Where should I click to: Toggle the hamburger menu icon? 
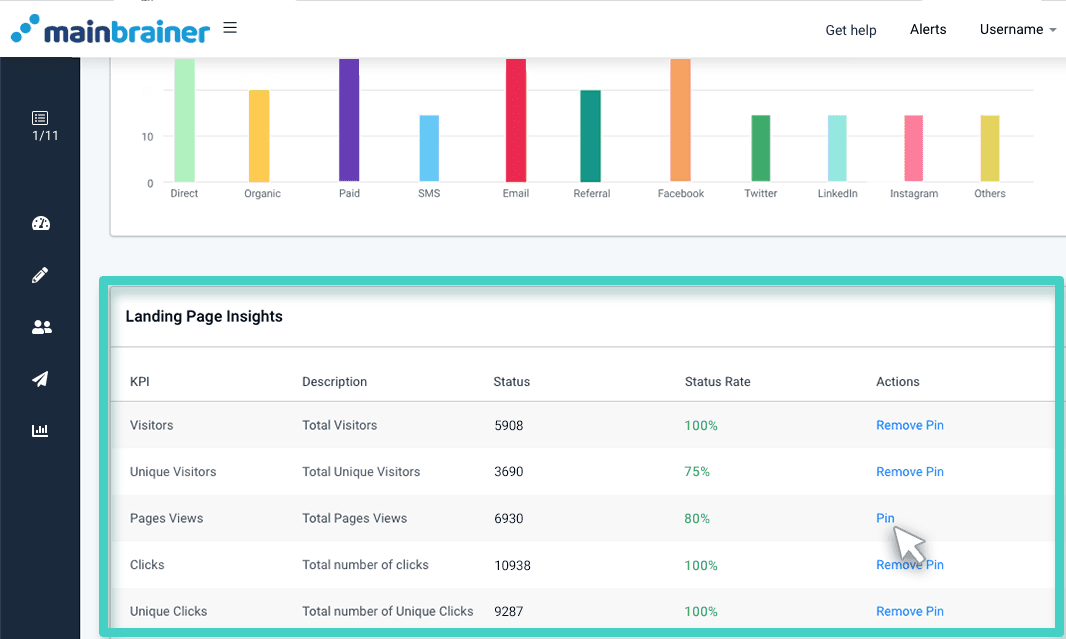click(230, 28)
